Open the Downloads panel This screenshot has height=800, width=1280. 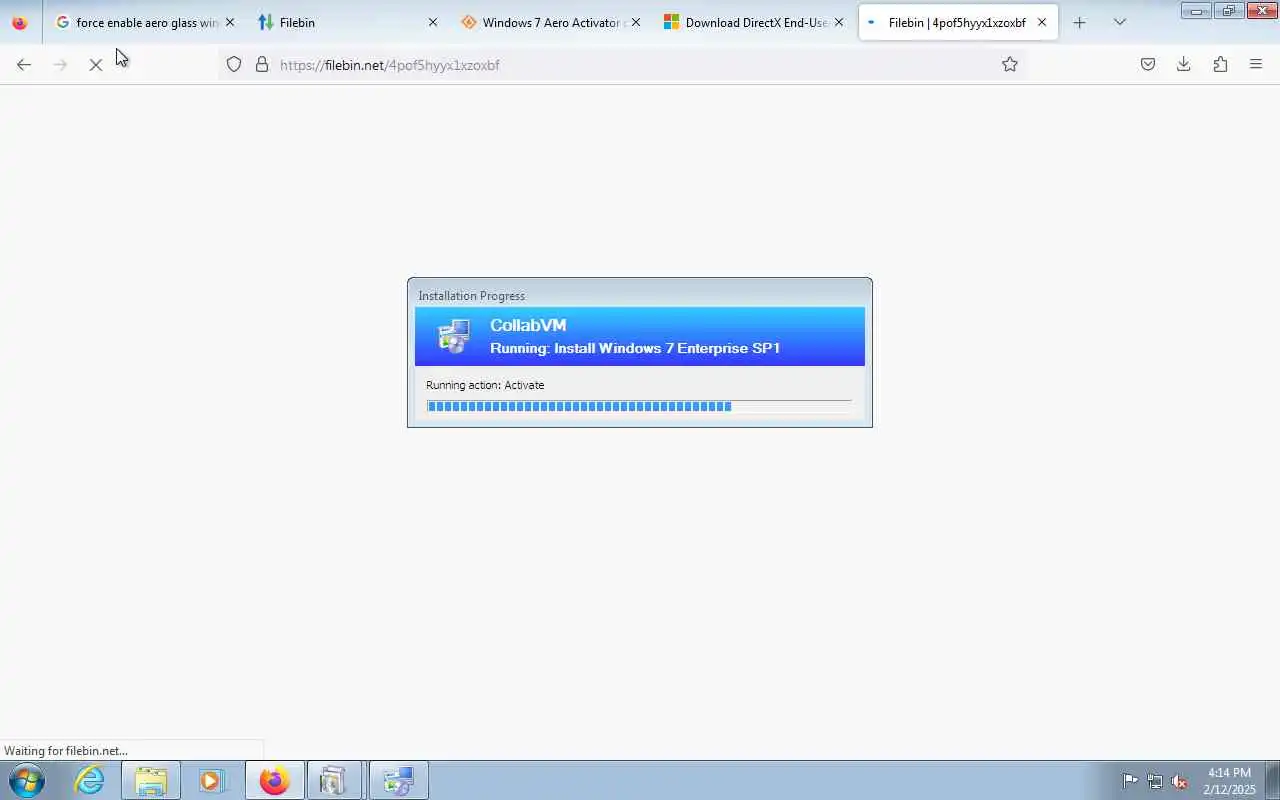pyautogui.click(x=1184, y=65)
